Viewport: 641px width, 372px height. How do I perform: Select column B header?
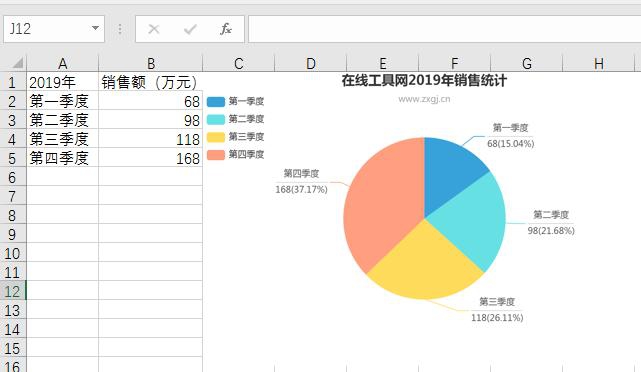[151, 63]
